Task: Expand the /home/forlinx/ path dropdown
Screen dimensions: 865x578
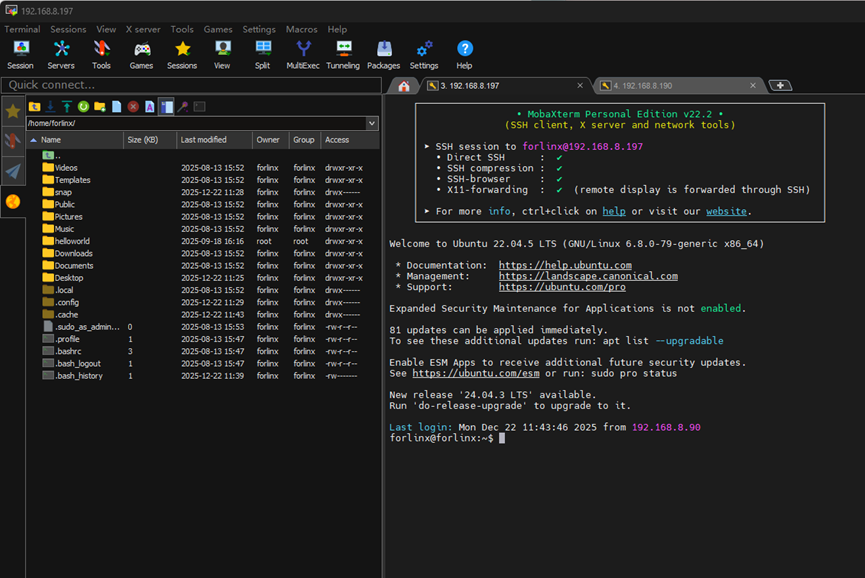Action: point(372,123)
